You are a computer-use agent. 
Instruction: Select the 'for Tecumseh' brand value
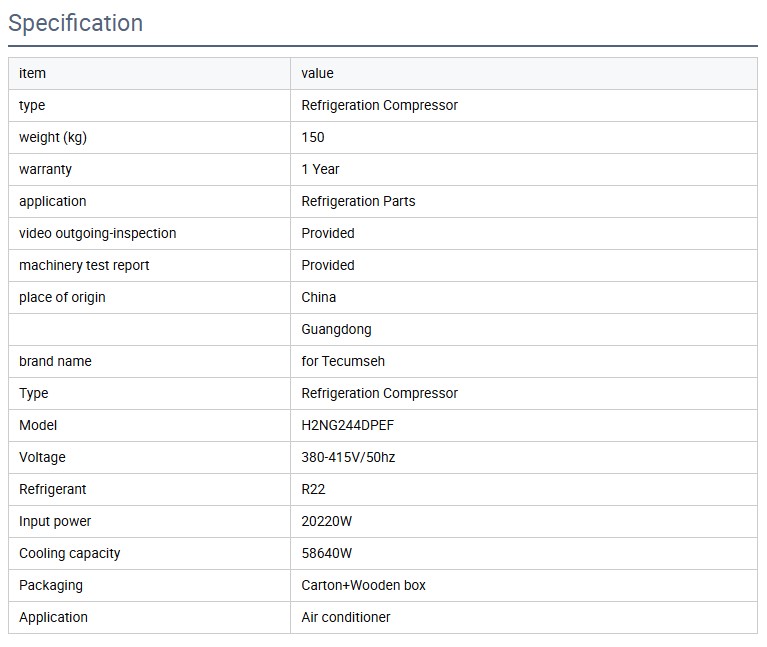click(x=343, y=361)
